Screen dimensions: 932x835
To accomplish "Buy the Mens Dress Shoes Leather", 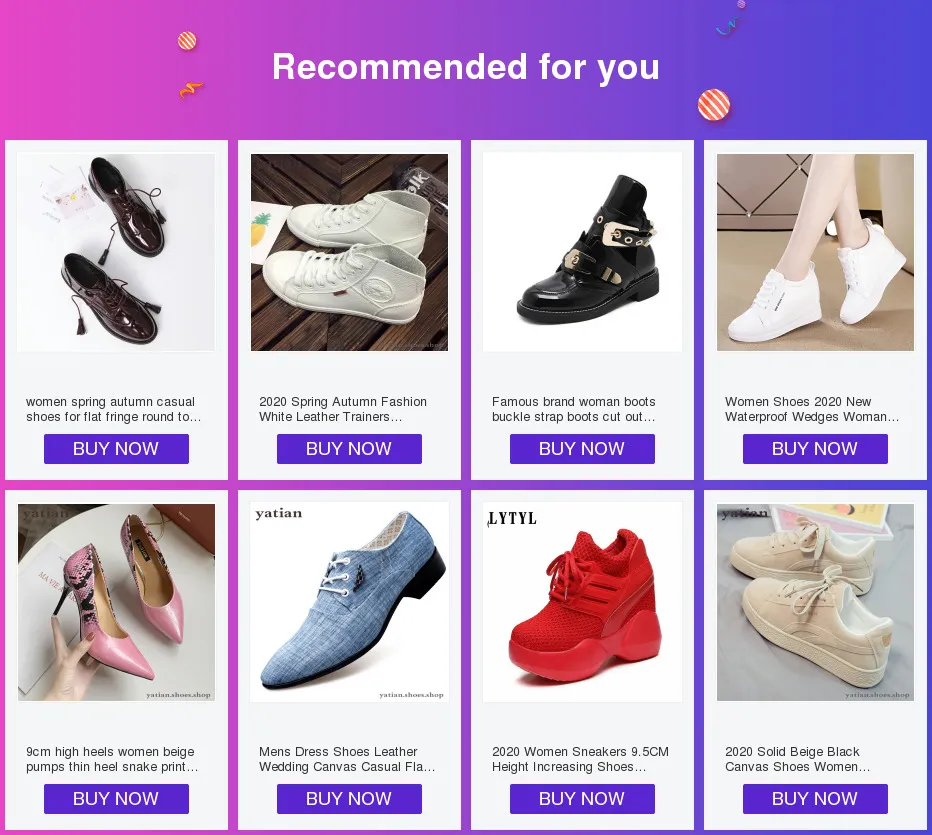I will tap(349, 799).
